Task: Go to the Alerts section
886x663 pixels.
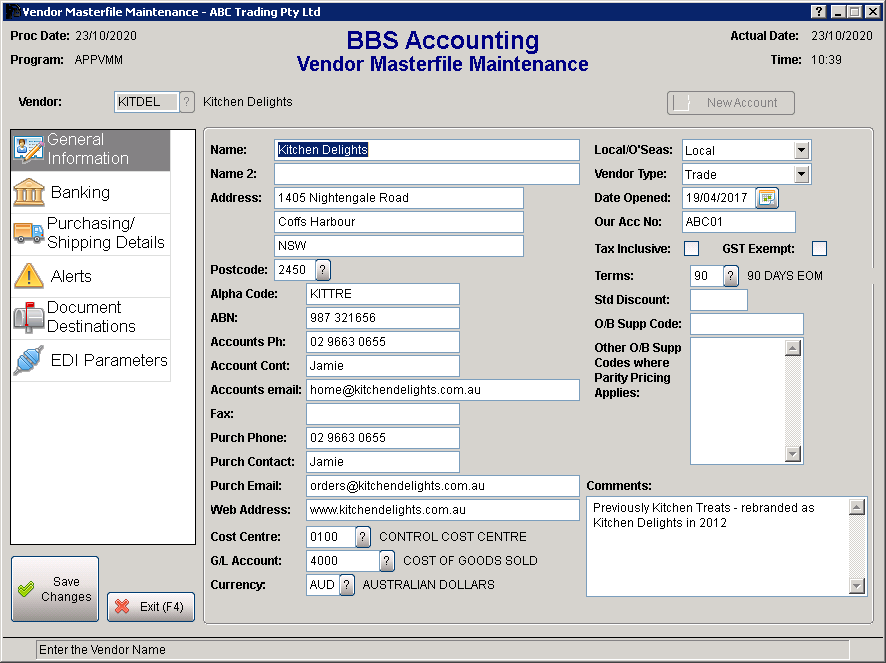Action: [90, 276]
